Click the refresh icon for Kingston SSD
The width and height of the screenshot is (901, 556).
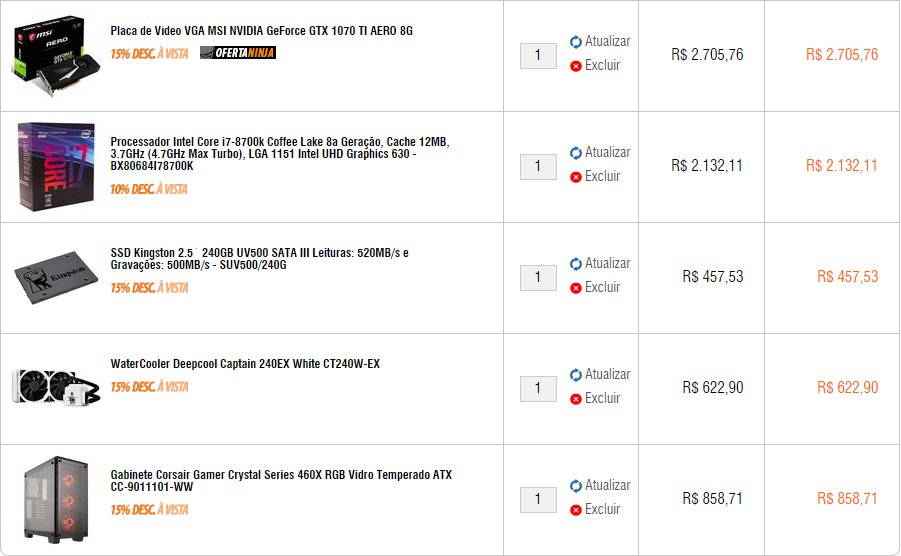pyautogui.click(x=576, y=264)
